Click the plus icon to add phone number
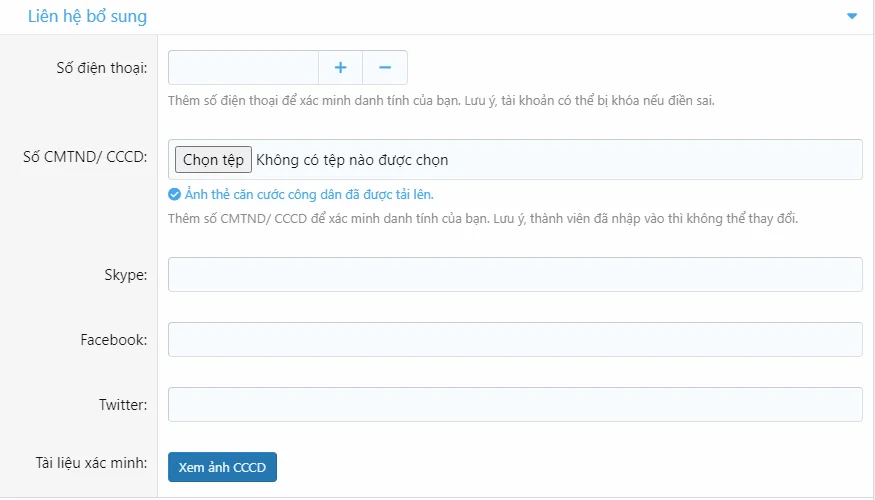 tap(340, 68)
